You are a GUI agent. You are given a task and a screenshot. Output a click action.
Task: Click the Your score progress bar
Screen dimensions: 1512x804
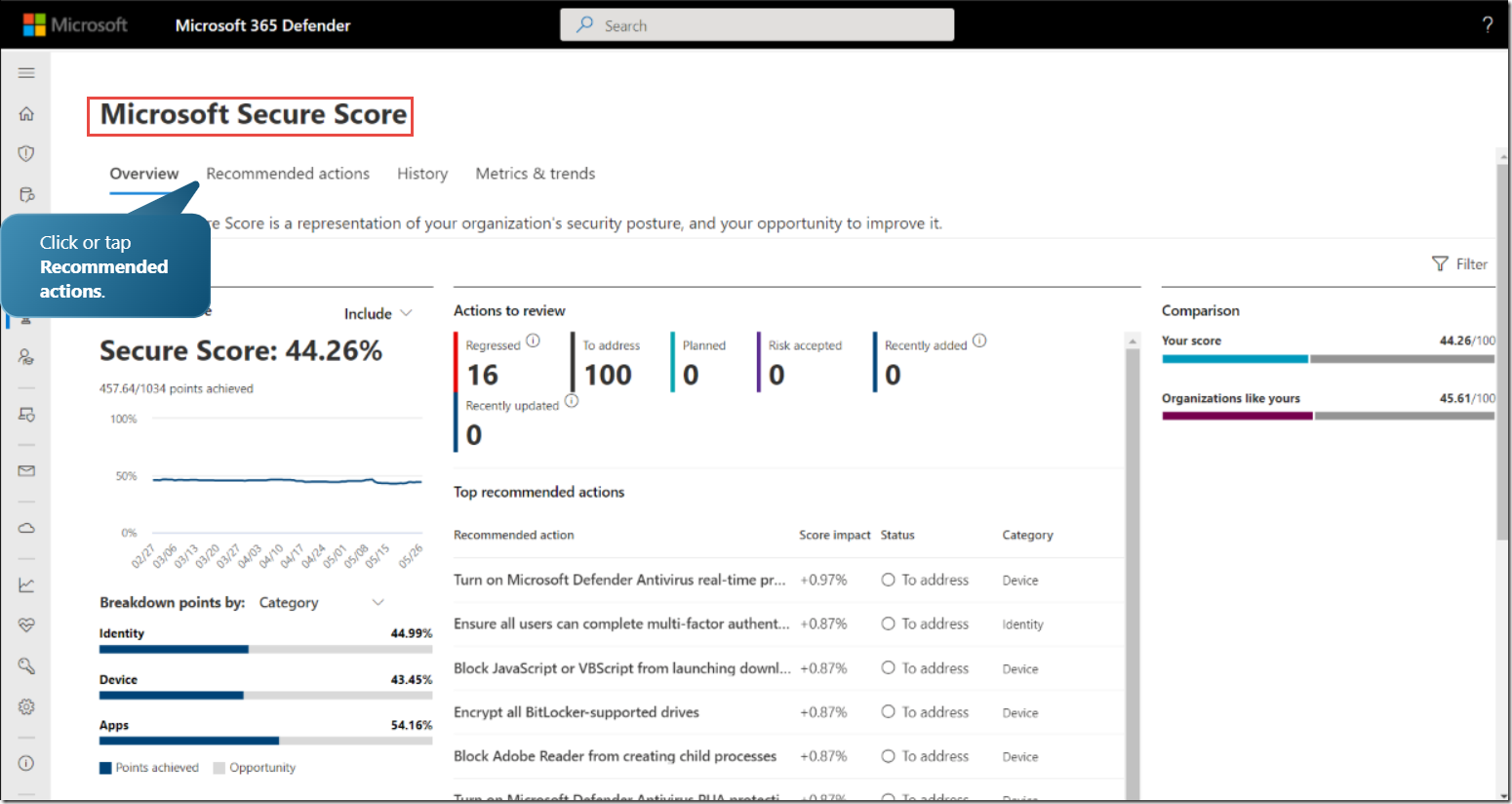pos(1328,359)
